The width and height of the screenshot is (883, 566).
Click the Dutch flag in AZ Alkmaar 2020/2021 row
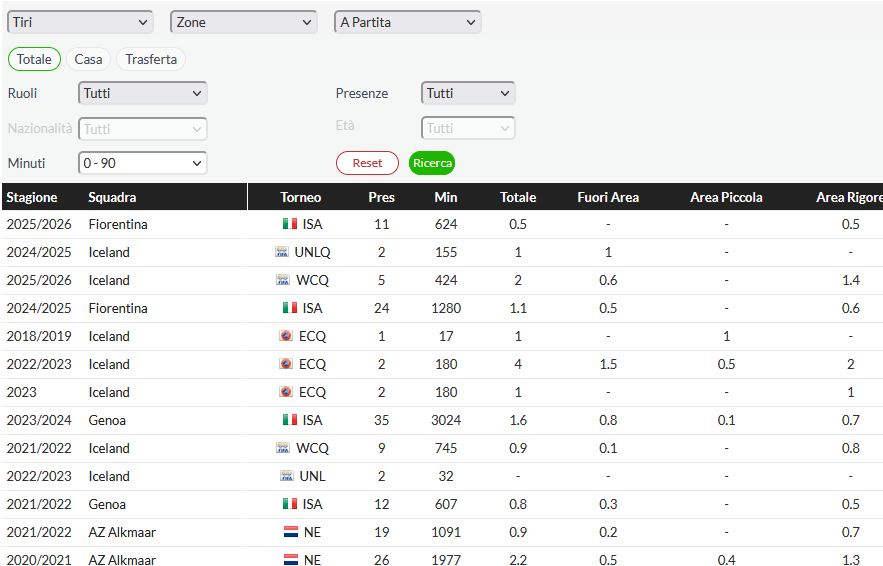point(291,560)
